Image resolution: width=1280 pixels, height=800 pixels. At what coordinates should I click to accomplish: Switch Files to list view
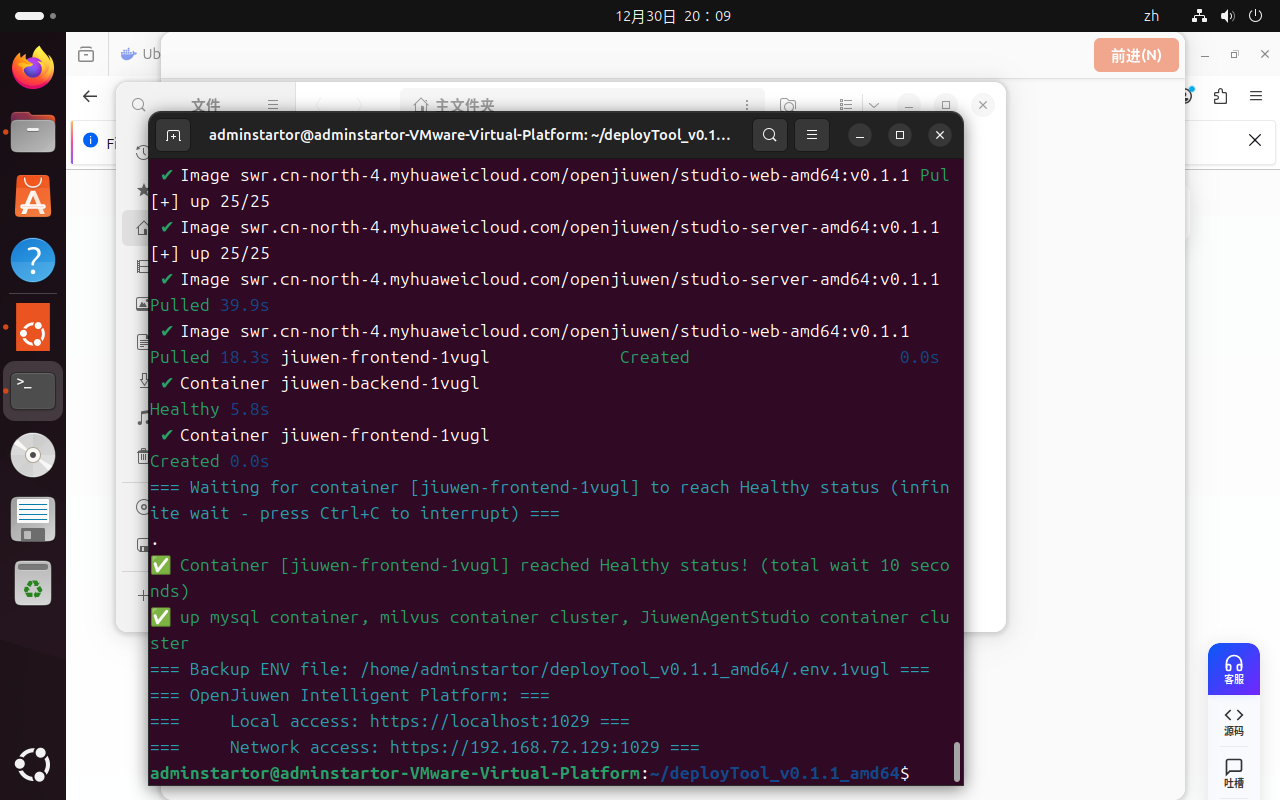tap(846, 105)
